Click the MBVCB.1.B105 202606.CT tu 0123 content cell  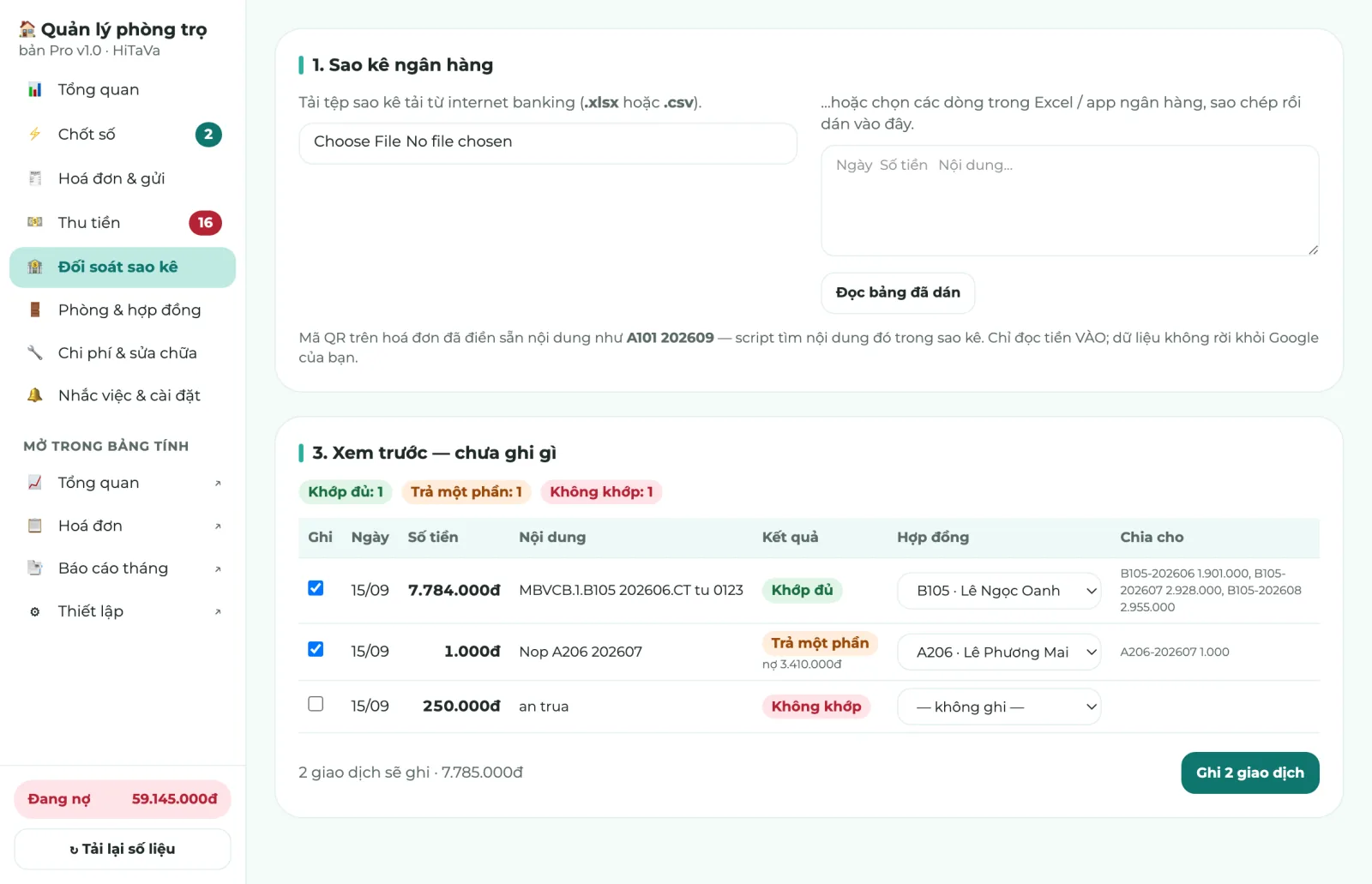(x=631, y=591)
